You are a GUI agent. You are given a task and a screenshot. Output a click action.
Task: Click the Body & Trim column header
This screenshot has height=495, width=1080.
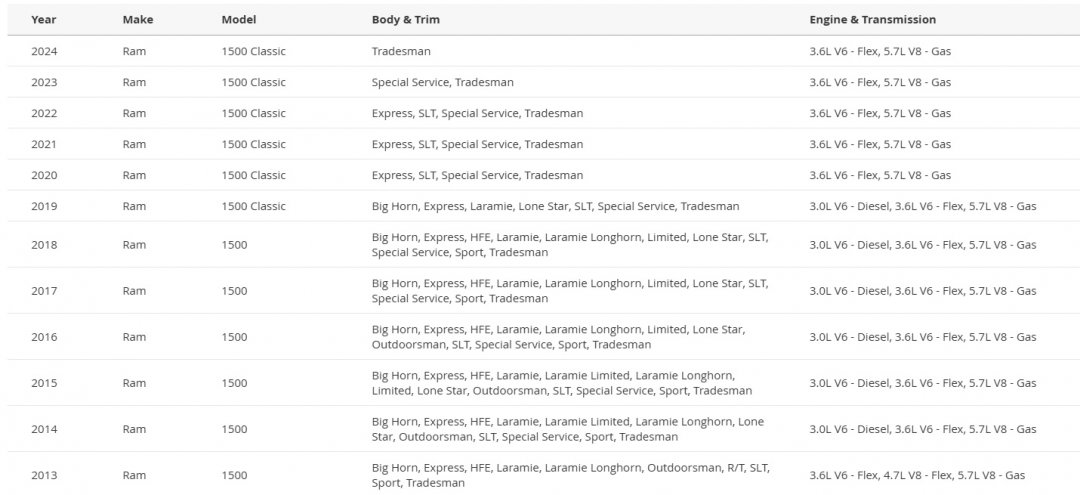406,20
